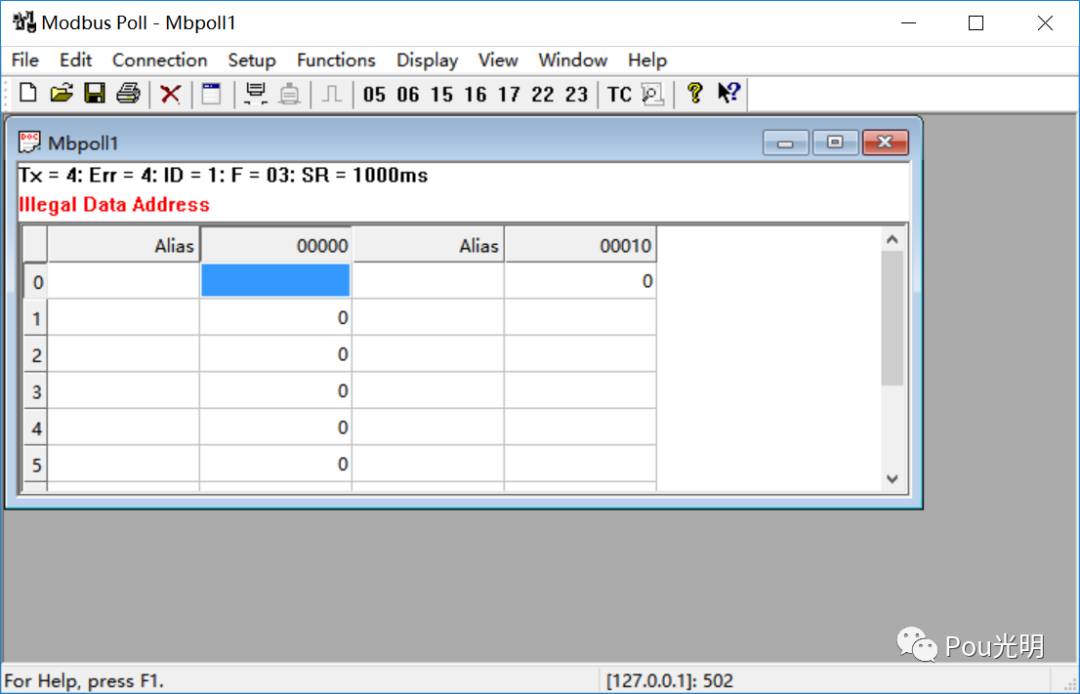Image resolution: width=1080 pixels, height=694 pixels.
Task: Click the Print toolbar icon
Action: click(128, 93)
